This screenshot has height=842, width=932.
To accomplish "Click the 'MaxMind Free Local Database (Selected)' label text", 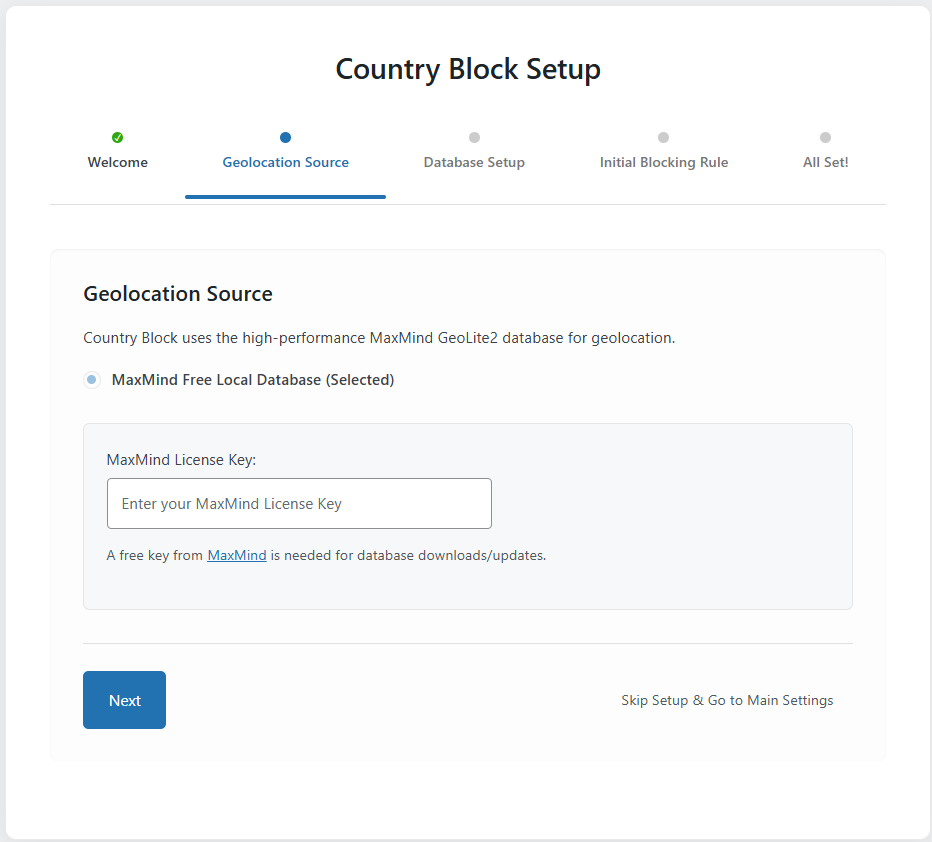I will [x=253, y=380].
